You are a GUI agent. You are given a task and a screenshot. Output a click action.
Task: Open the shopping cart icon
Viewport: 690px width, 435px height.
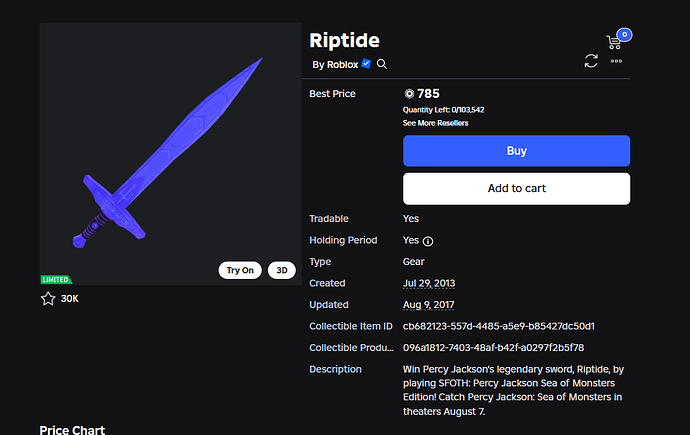(x=613, y=43)
